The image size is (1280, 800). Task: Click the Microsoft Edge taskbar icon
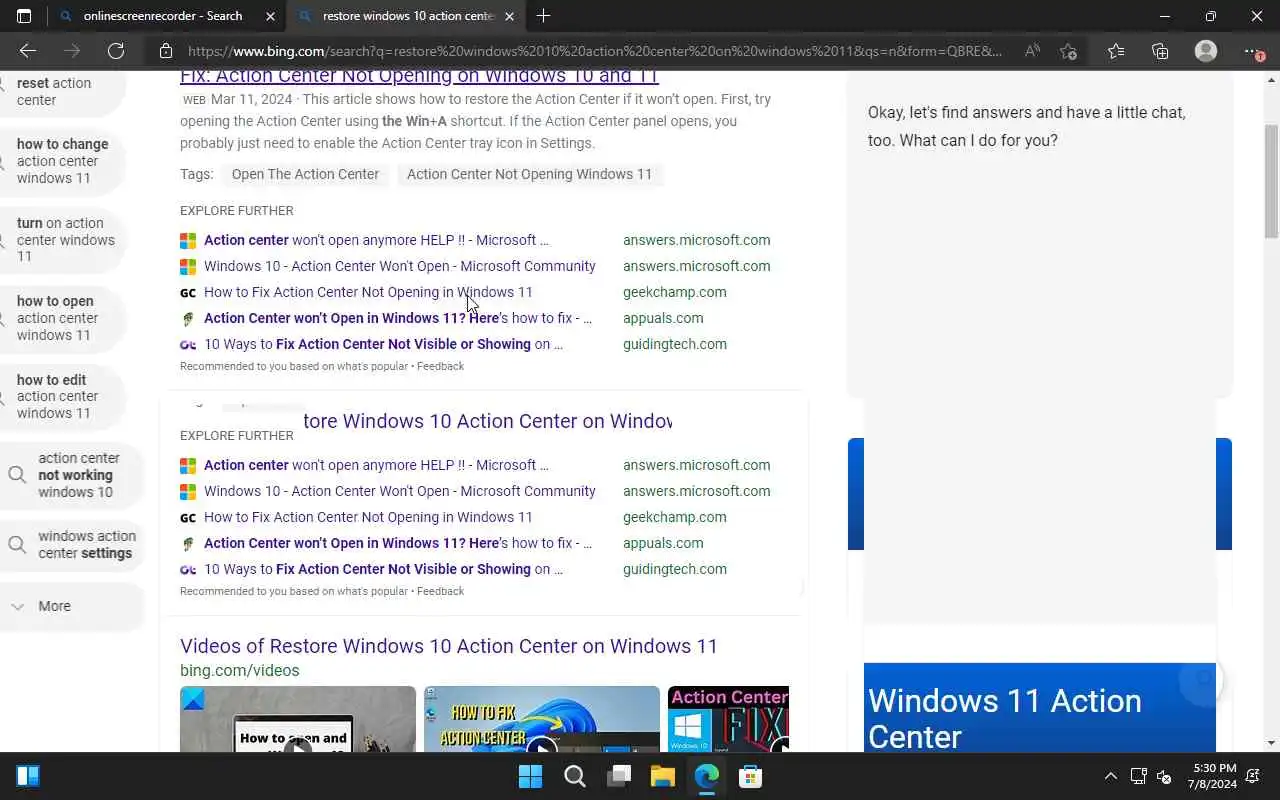coord(706,776)
